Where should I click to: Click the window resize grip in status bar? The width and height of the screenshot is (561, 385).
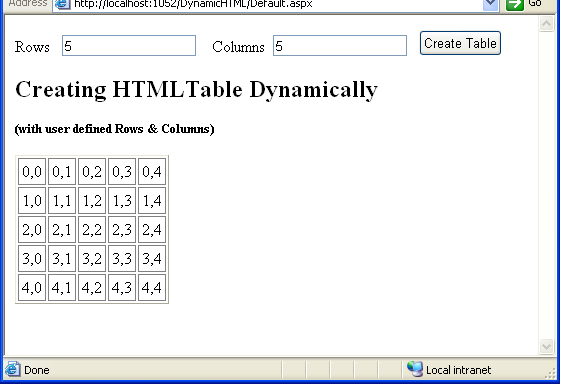(551, 373)
